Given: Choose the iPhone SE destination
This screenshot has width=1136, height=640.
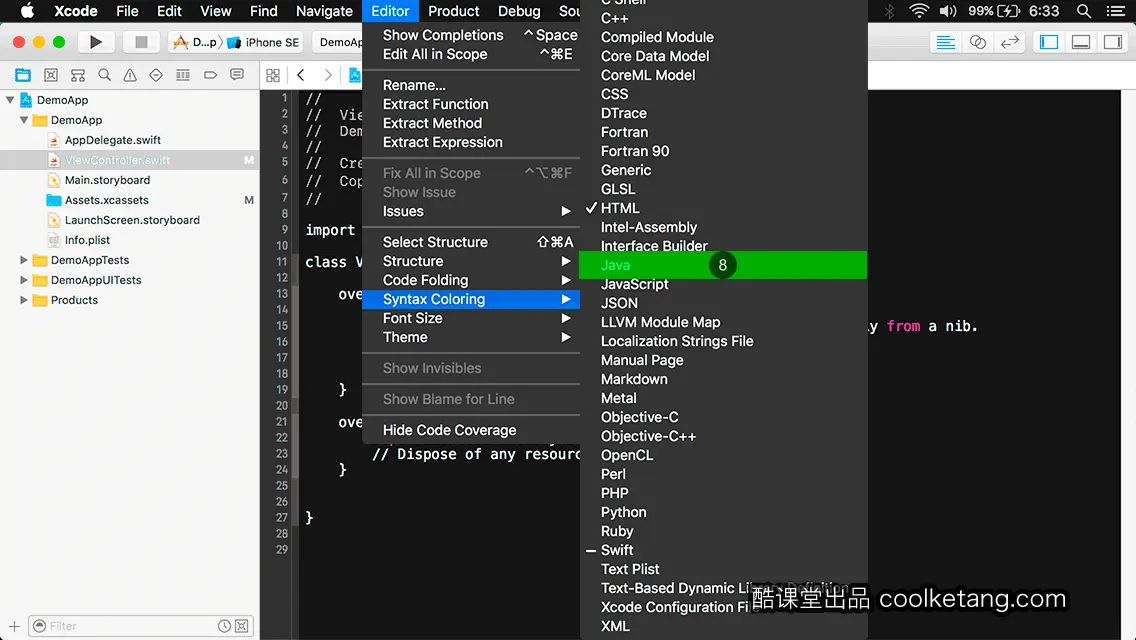Looking at the screenshot, I should tap(264, 42).
